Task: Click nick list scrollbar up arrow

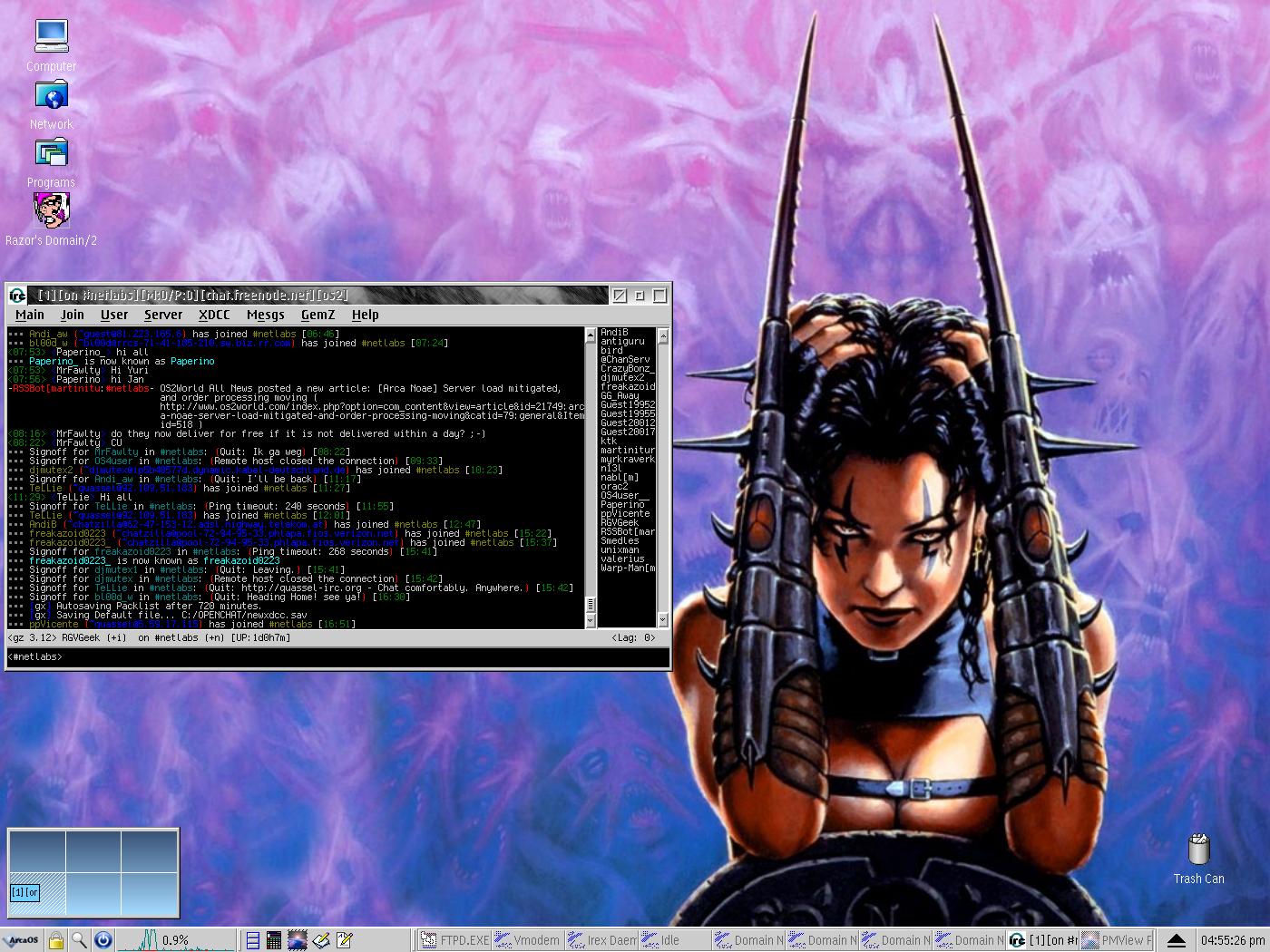Action: click(662, 335)
